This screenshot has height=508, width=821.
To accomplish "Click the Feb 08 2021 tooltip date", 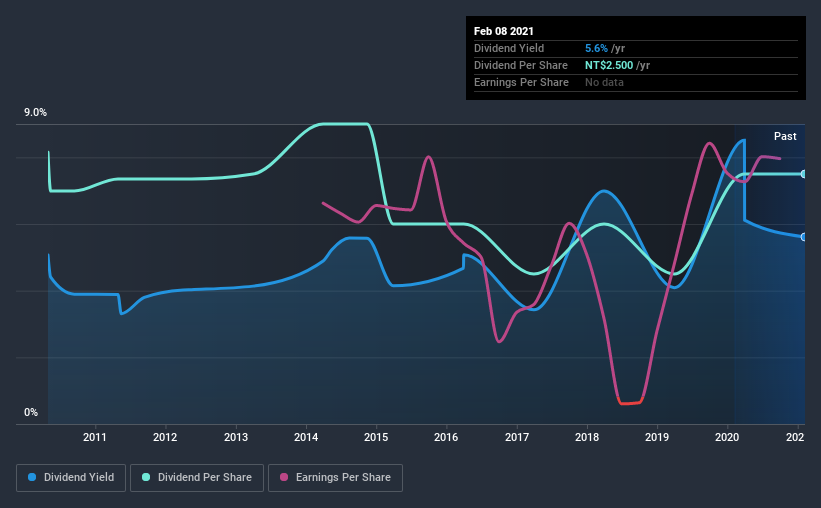I will [x=504, y=31].
